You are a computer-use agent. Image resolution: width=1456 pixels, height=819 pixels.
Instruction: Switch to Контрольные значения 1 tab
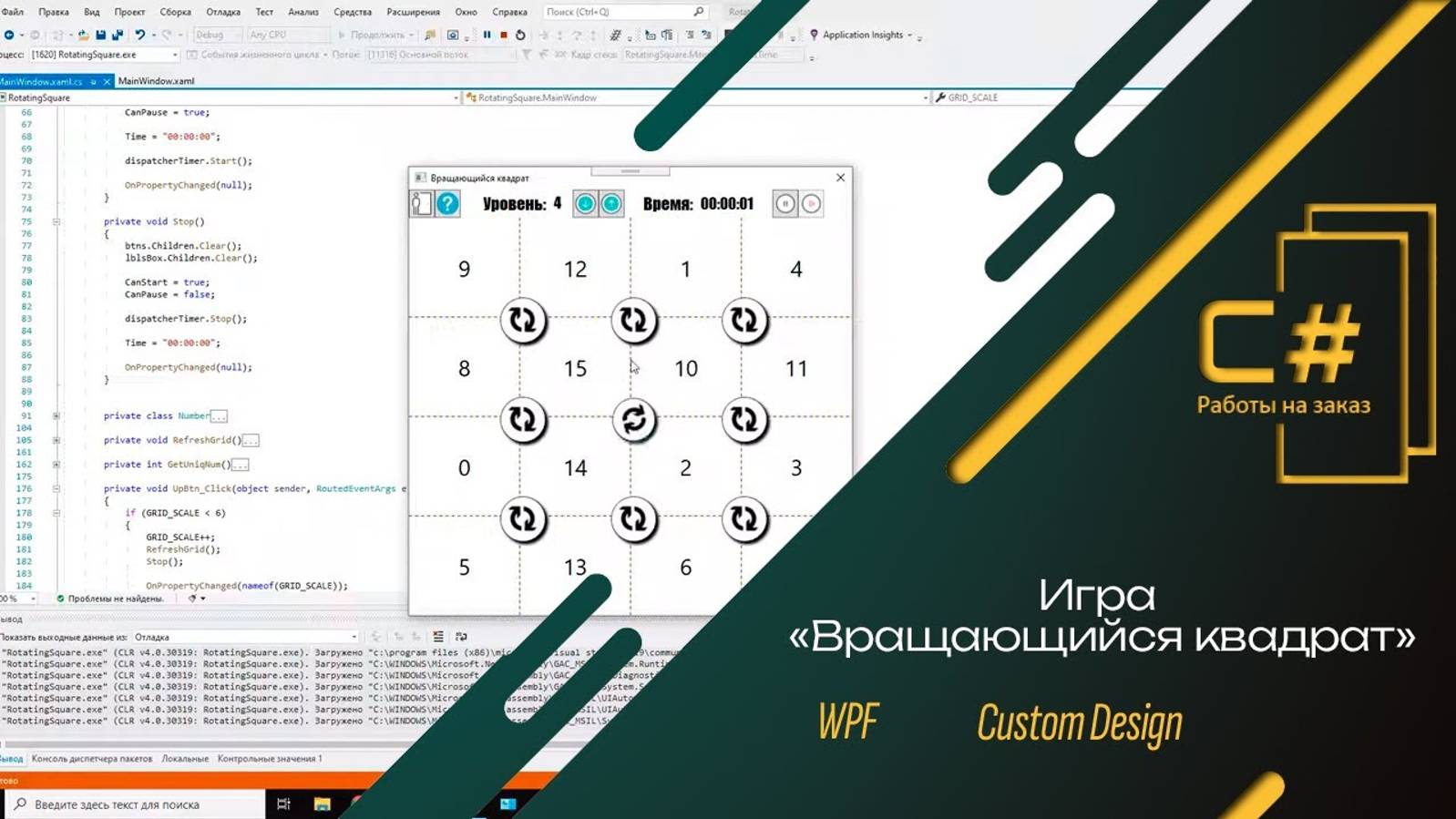point(270,758)
